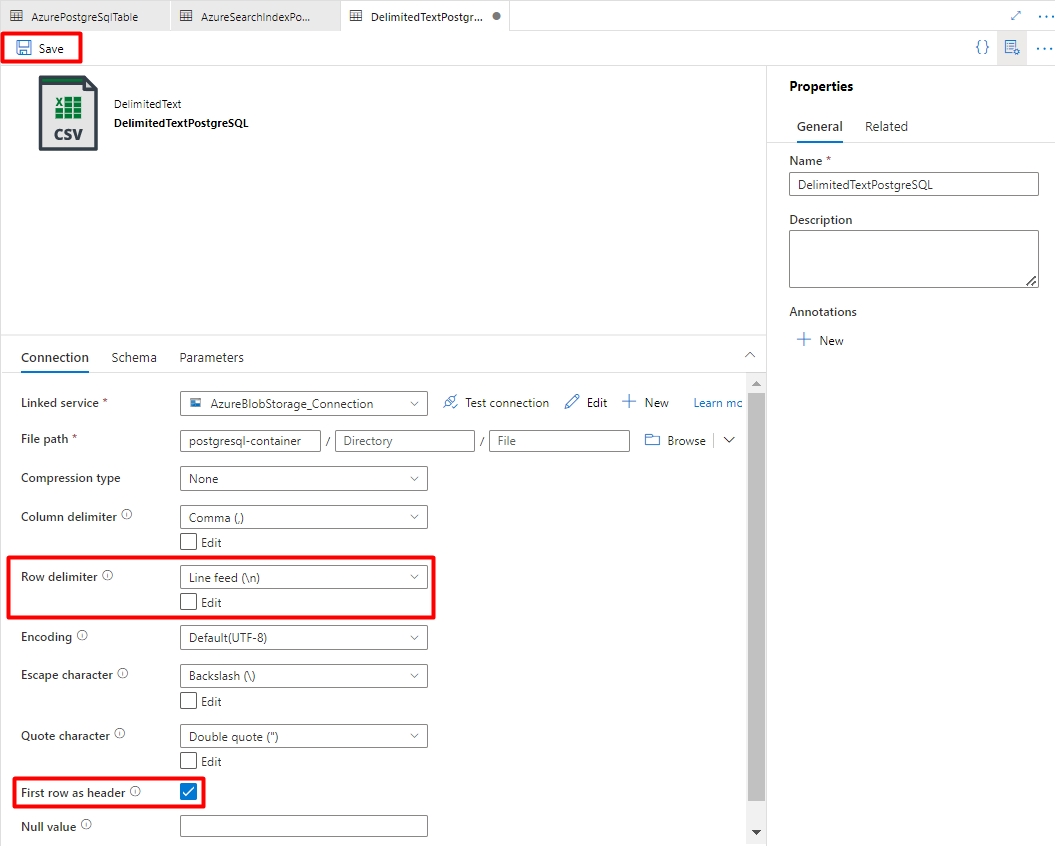
Task: Toggle the Properties pane icon
Action: click(1012, 47)
